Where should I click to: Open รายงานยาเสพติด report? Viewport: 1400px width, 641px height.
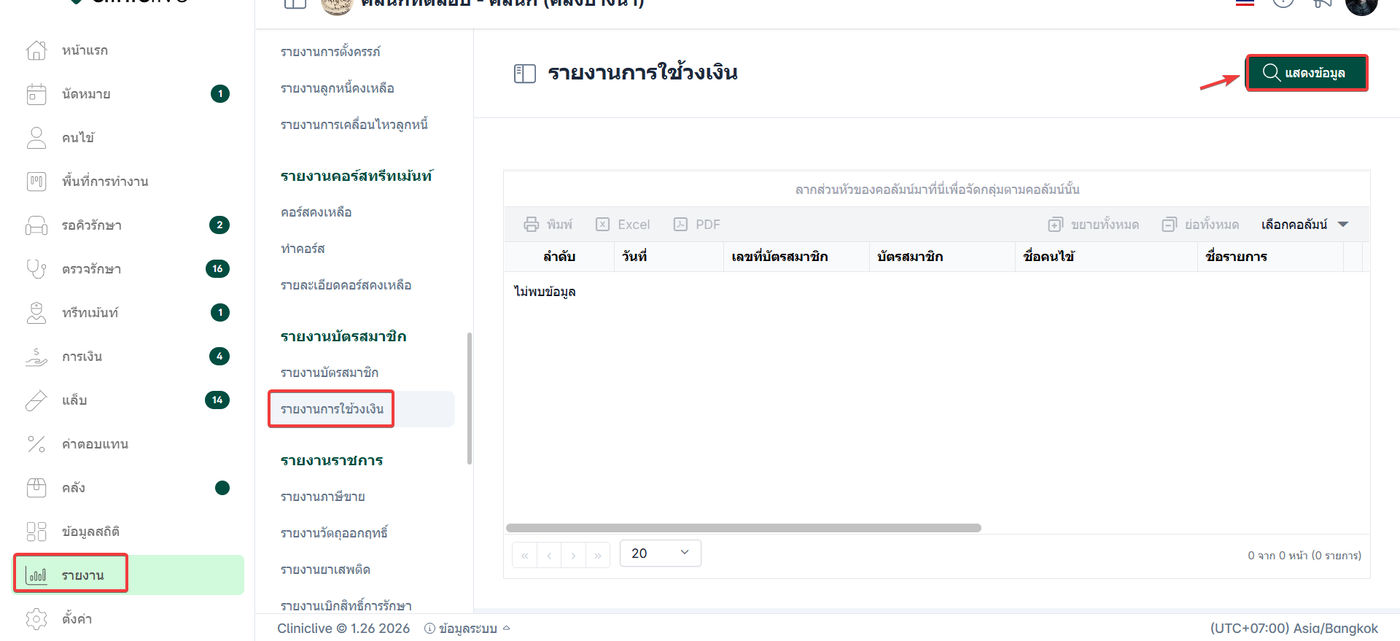tap(325, 569)
